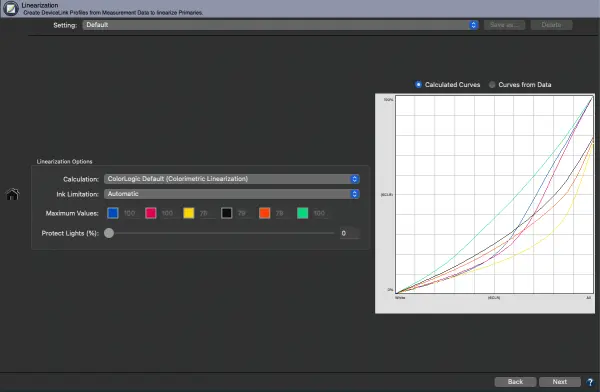Click the blue channel maximum value field
Image resolution: width=600 pixels, height=392 pixels.
pyautogui.click(x=130, y=213)
